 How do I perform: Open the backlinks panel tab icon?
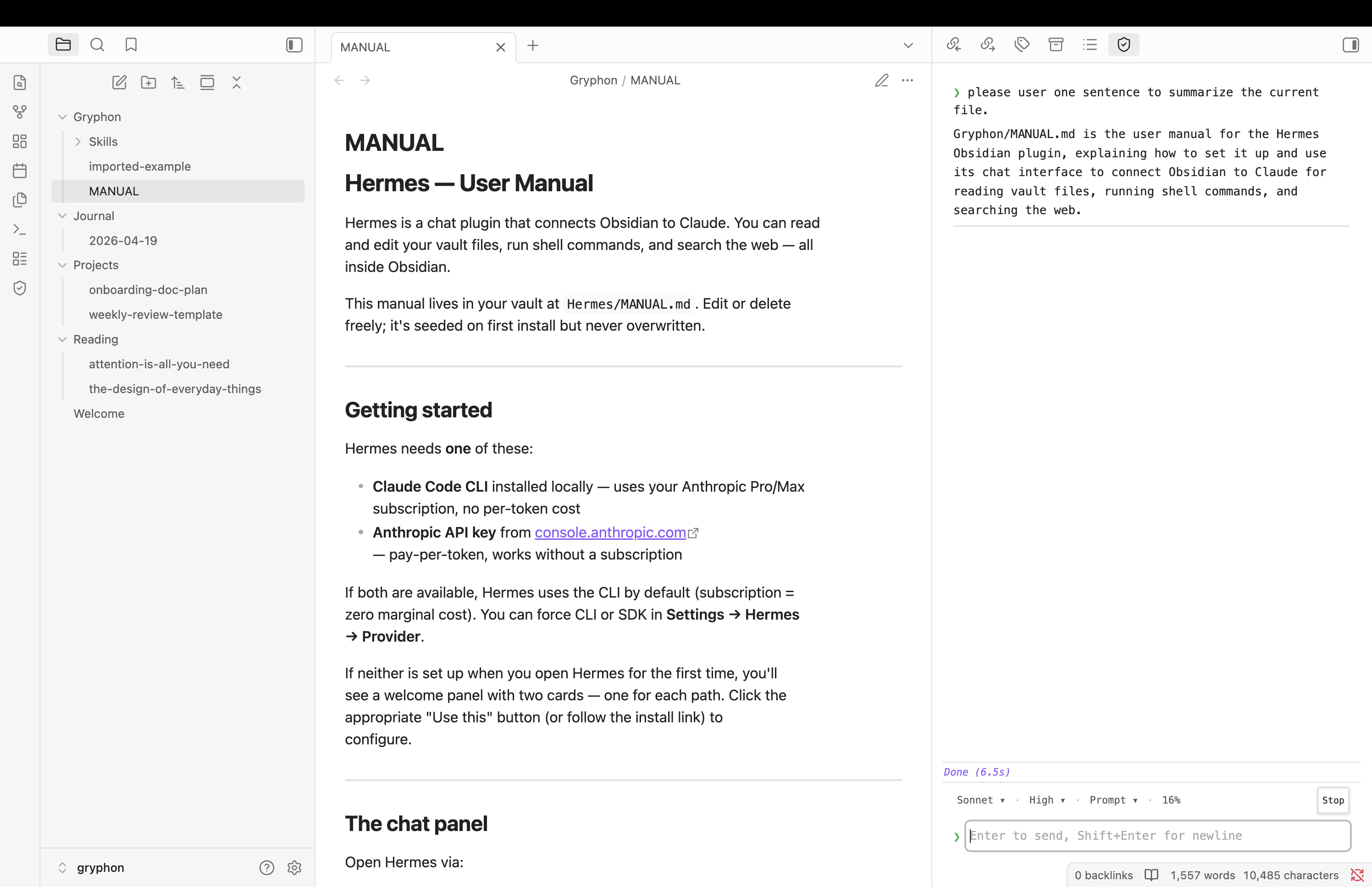point(954,45)
